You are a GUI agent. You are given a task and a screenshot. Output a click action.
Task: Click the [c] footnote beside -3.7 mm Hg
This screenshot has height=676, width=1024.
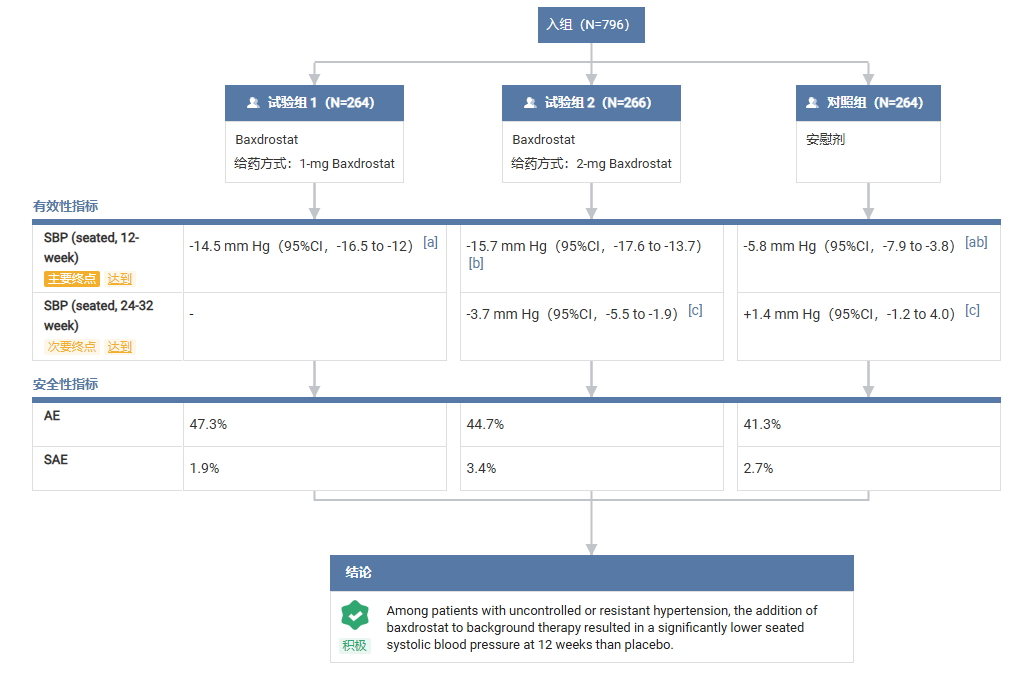click(695, 310)
